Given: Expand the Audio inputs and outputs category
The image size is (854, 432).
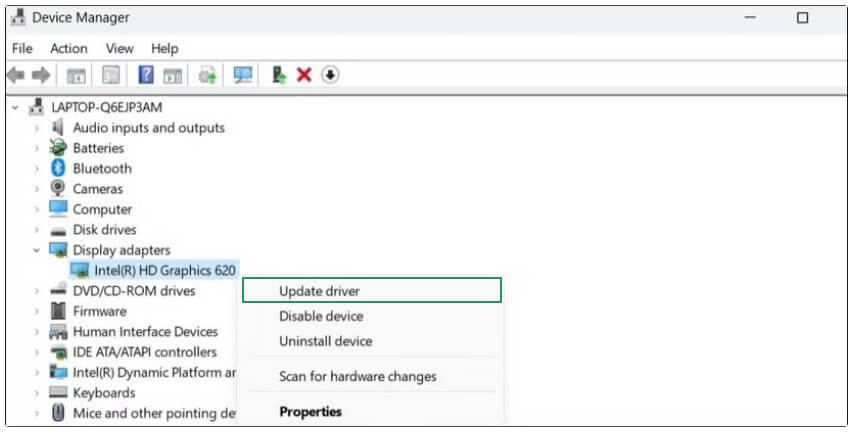Looking at the screenshot, I should tap(37, 128).
